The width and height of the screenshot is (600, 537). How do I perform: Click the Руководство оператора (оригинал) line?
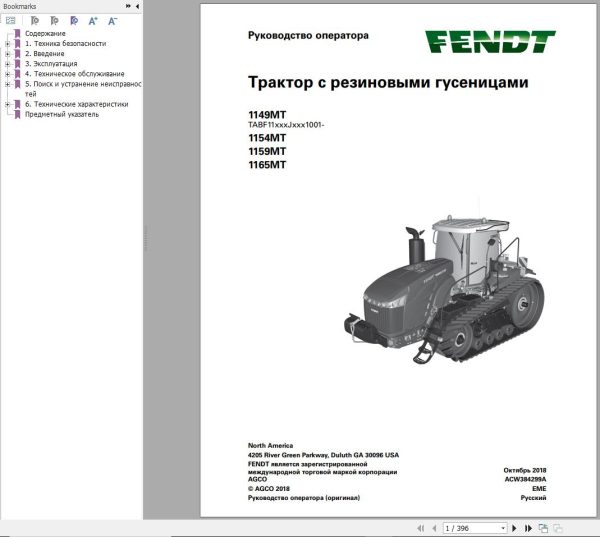pyautogui.click(x=304, y=498)
